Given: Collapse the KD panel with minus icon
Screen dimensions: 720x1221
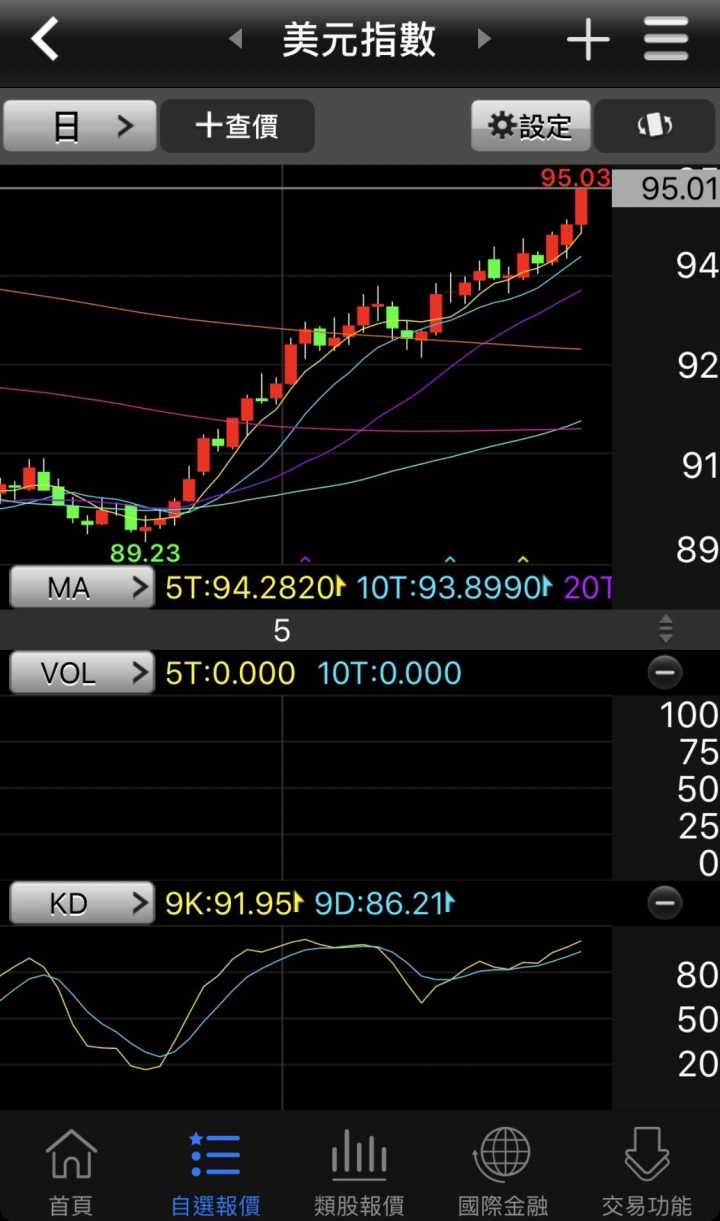Looking at the screenshot, I should pos(665,904).
